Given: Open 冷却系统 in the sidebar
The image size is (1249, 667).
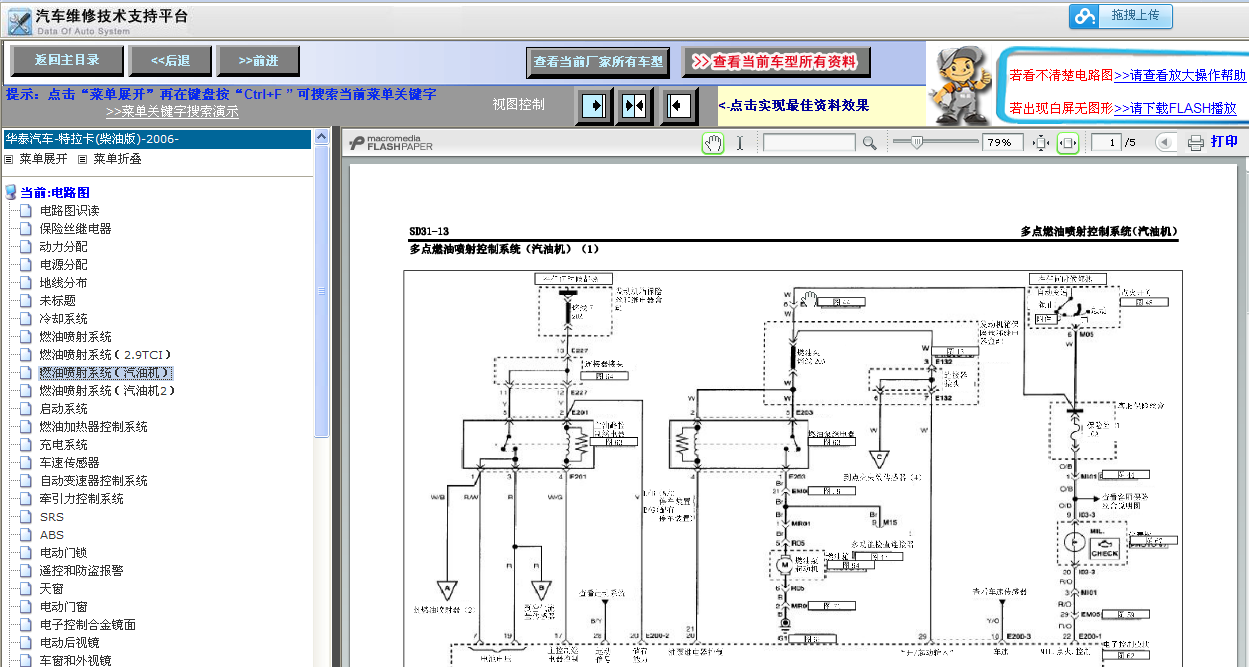Looking at the screenshot, I should [x=63, y=318].
